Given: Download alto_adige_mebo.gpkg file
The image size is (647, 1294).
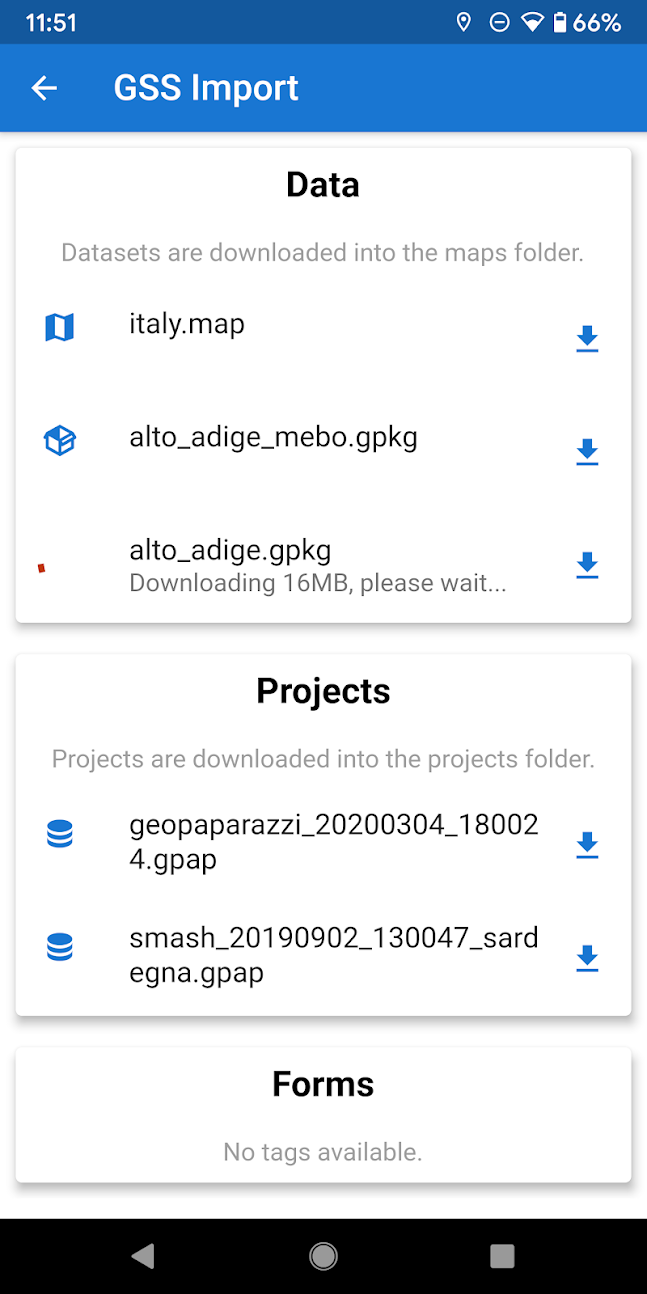Looking at the screenshot, I should point(587,452).
